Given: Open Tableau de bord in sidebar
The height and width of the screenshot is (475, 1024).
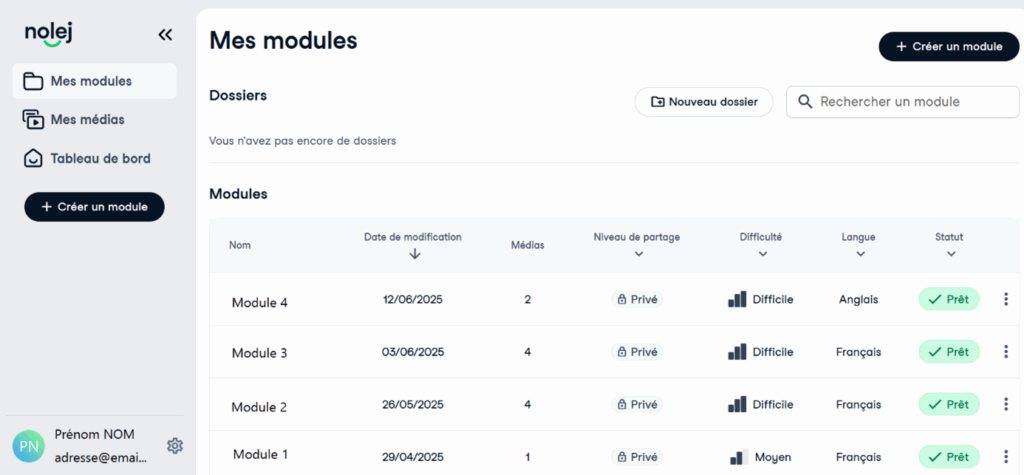Looking at the screenshot, I should coord(100,158).
